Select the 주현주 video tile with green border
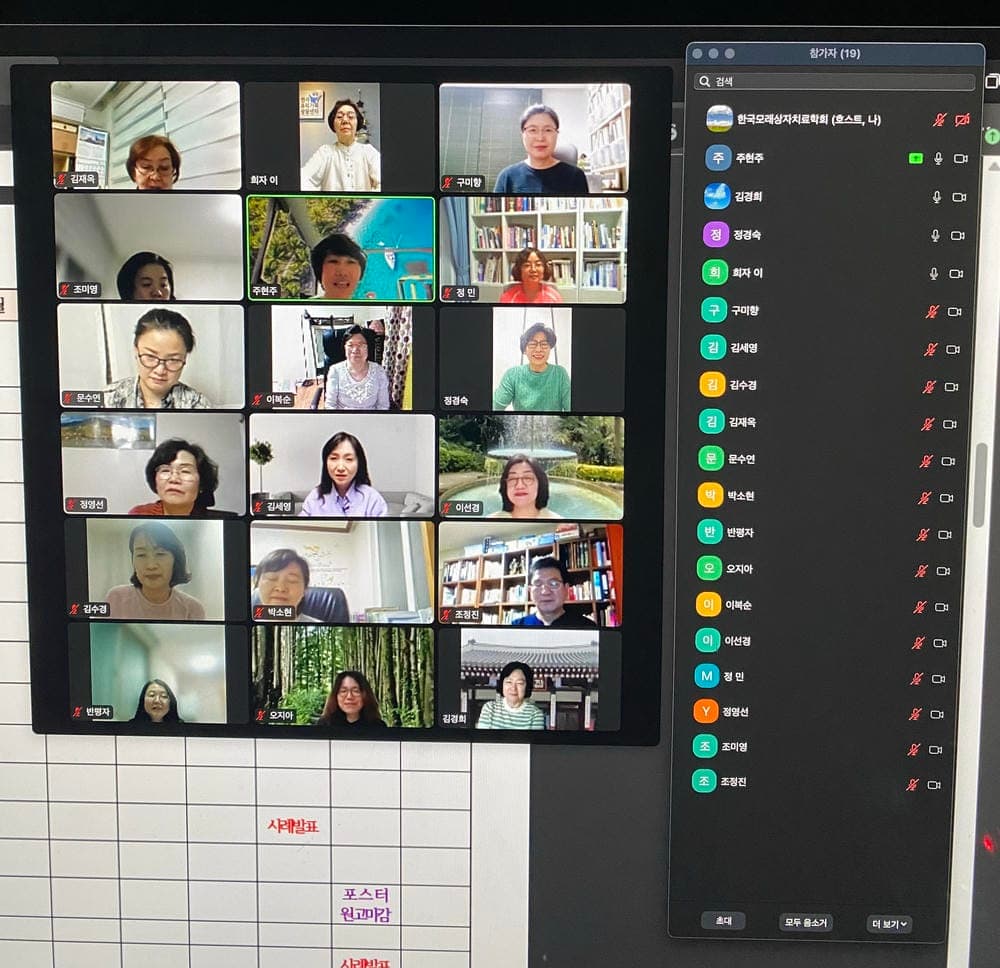The width and height of the screenshot is (1000, 968). [x=340, y=248]
